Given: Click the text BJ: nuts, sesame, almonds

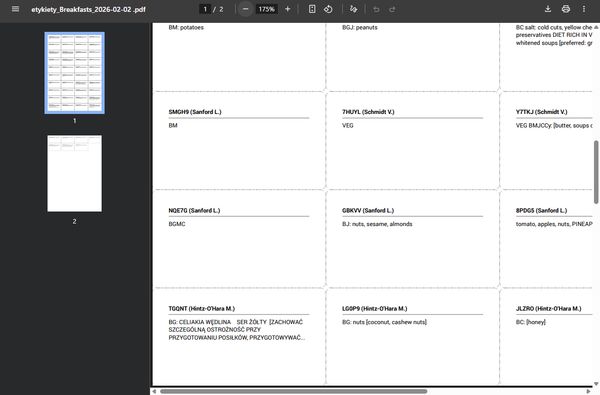Looking at the screenshot, I should point(377,224).
